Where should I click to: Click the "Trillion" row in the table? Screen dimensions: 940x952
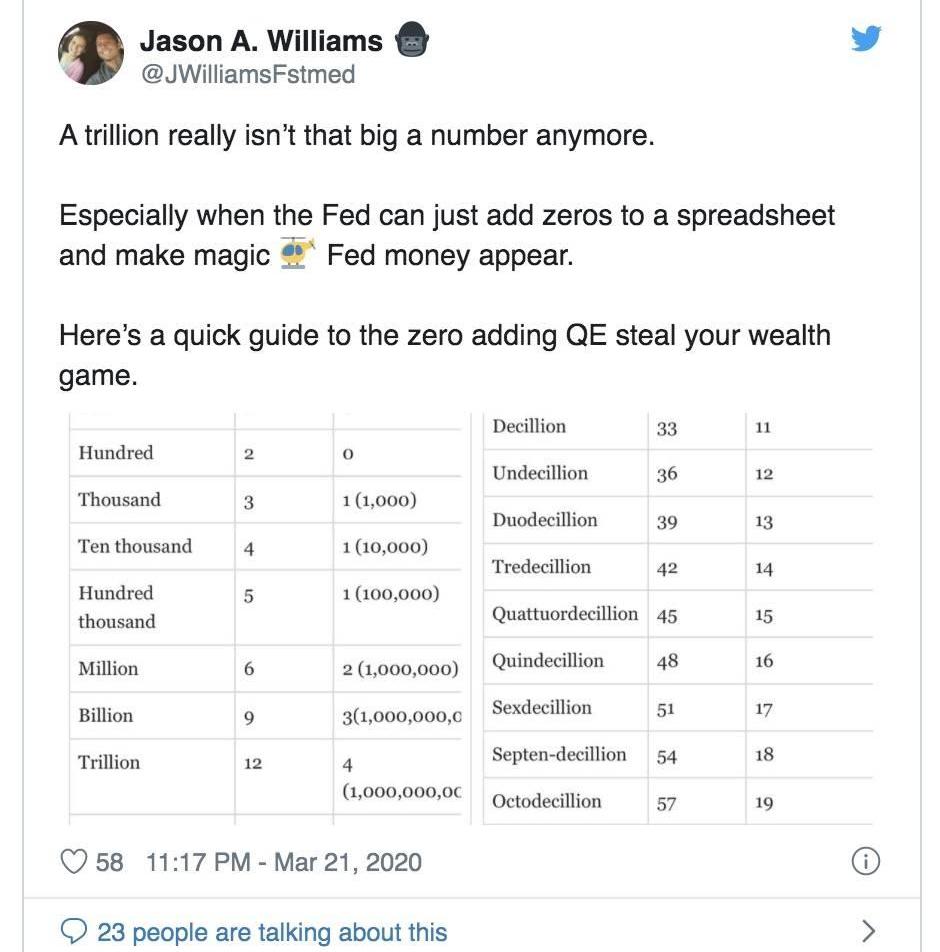(110, 762)
